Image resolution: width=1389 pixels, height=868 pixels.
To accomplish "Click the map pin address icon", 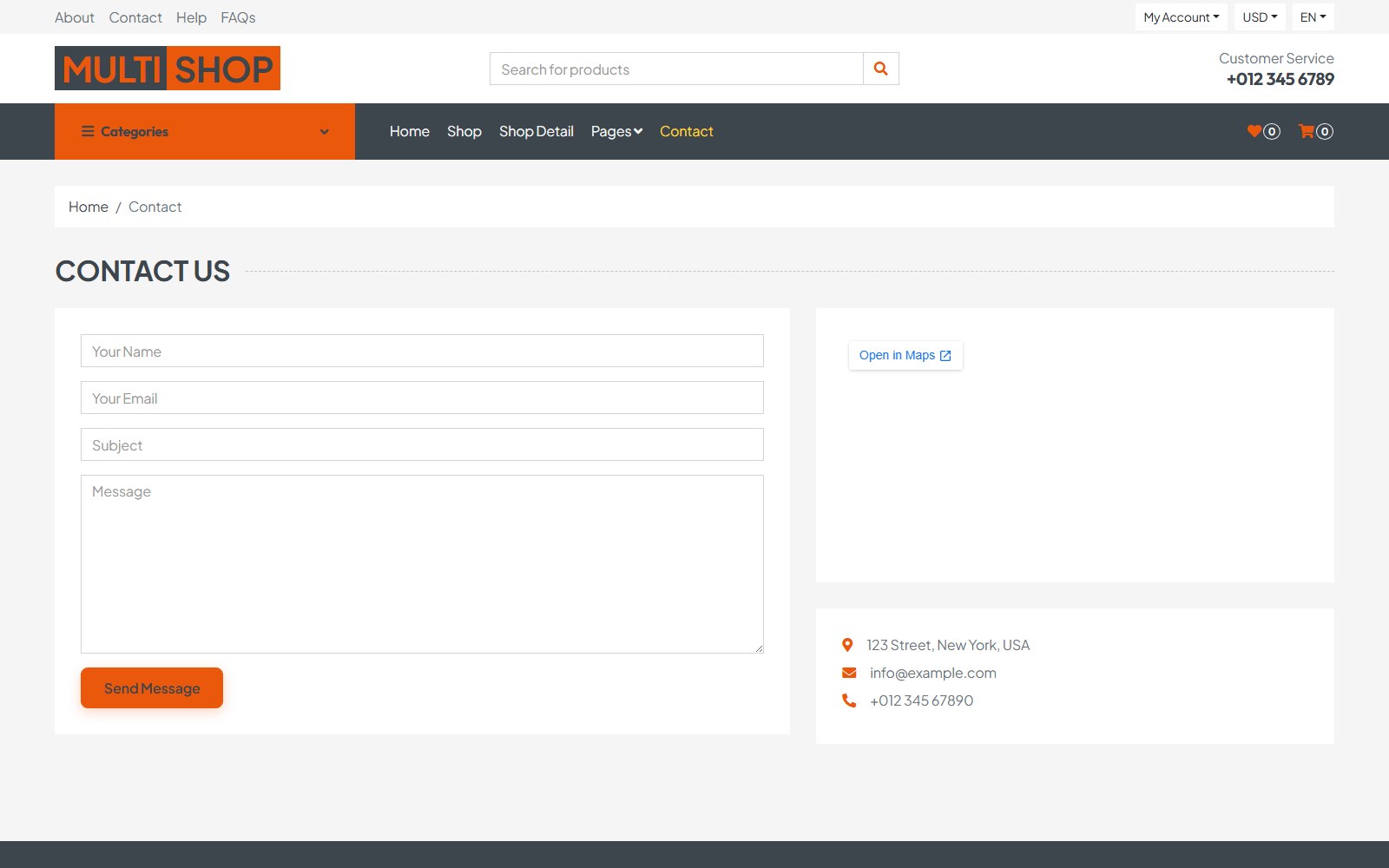I will point(847,645).
